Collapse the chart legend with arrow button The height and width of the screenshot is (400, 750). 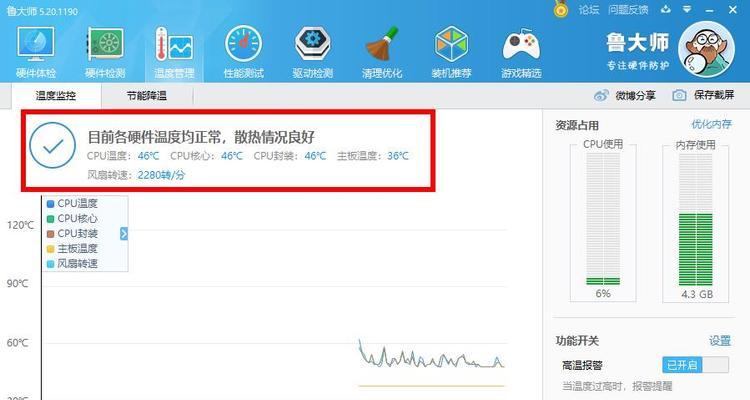click(x=124, y=233)
